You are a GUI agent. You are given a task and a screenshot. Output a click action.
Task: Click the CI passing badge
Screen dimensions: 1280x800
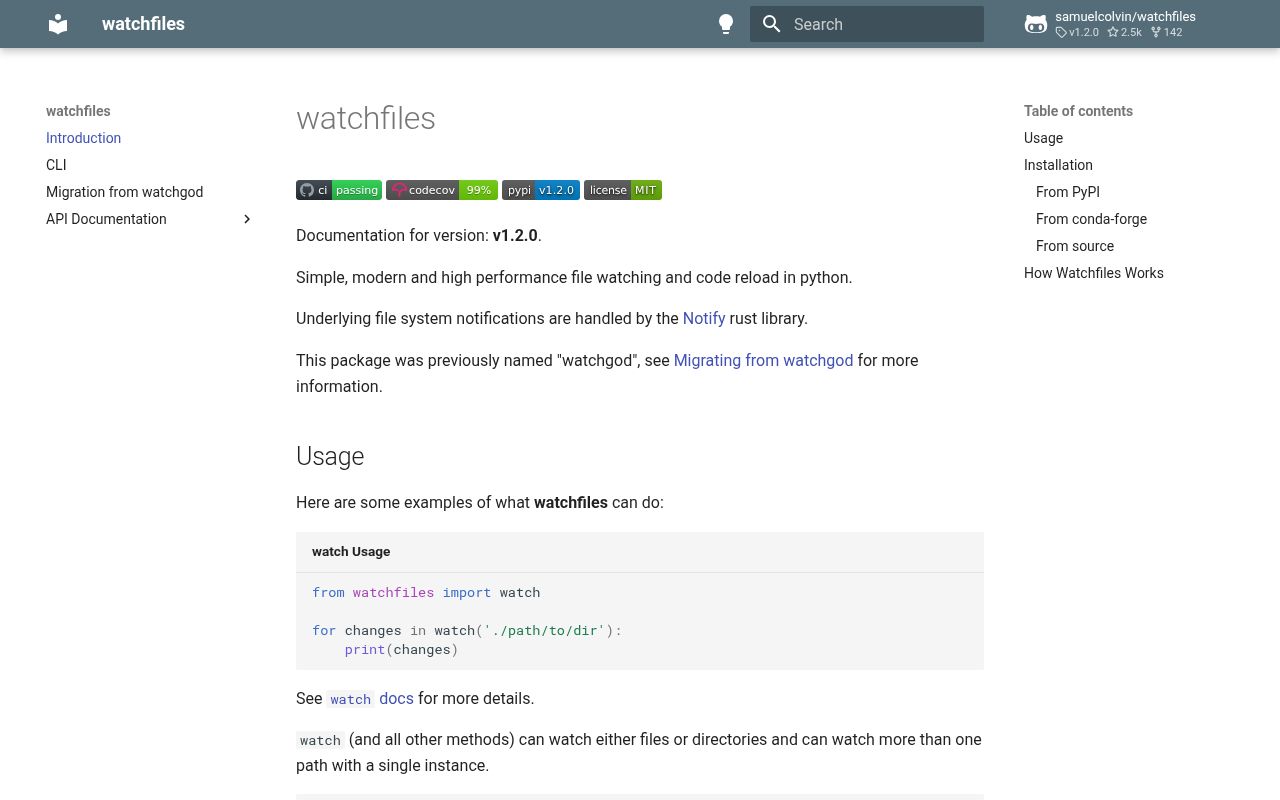339,190
